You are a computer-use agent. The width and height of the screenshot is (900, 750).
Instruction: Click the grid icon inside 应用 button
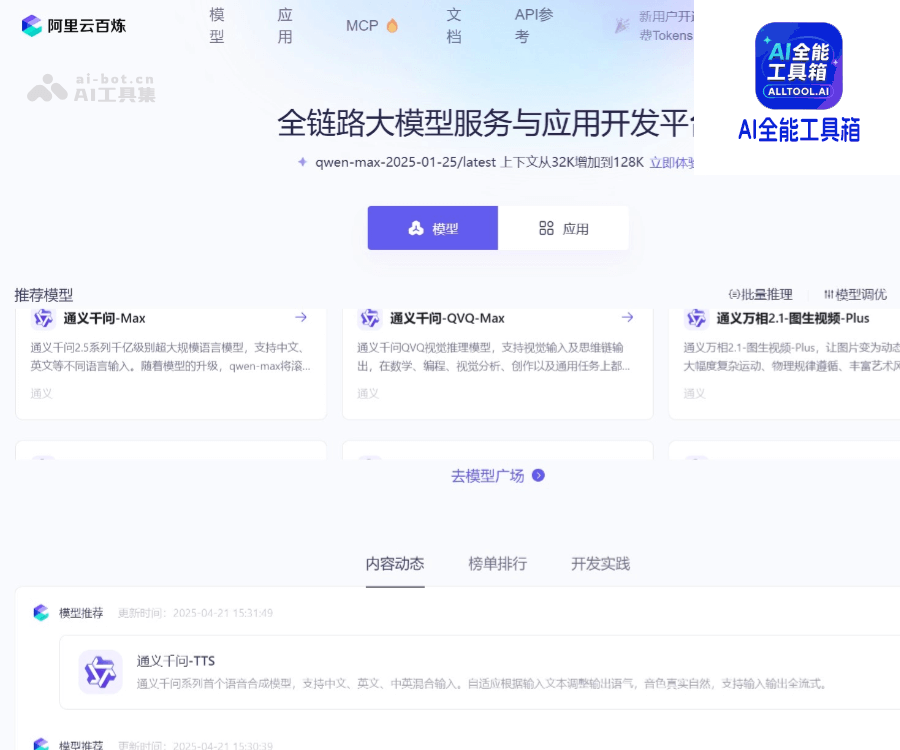click(546, 228)
